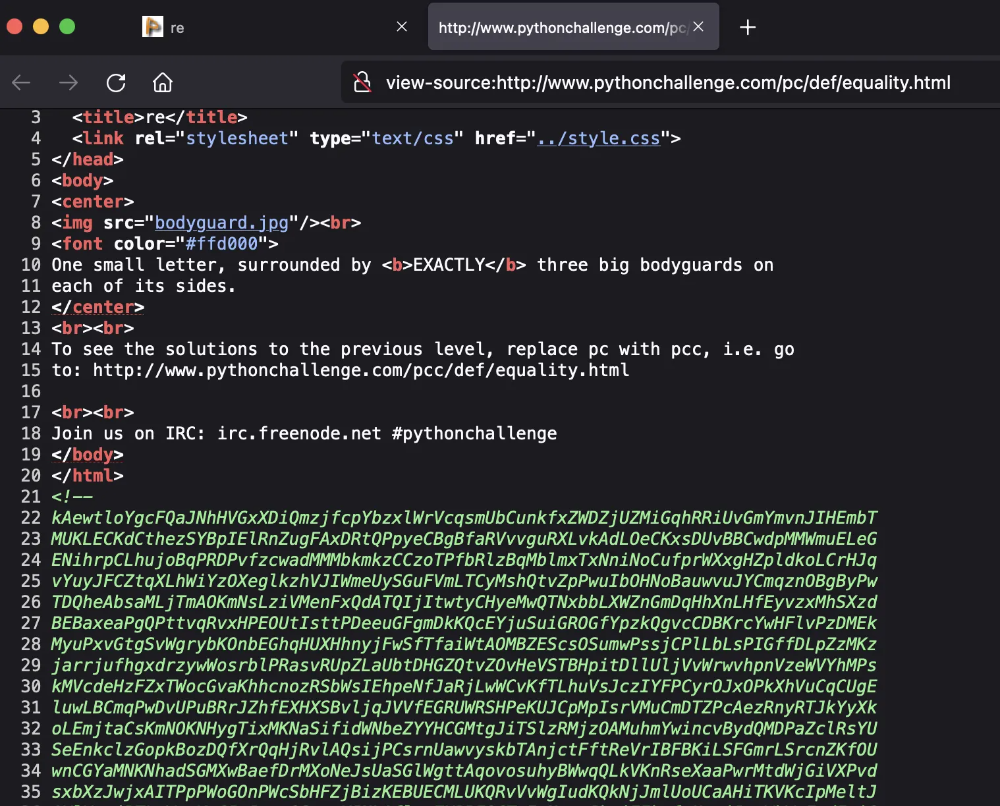Open the ../style.css stylesheet link
This screenshot has height=806, width=1000.
pyautogui.click(x=599, y=138)
